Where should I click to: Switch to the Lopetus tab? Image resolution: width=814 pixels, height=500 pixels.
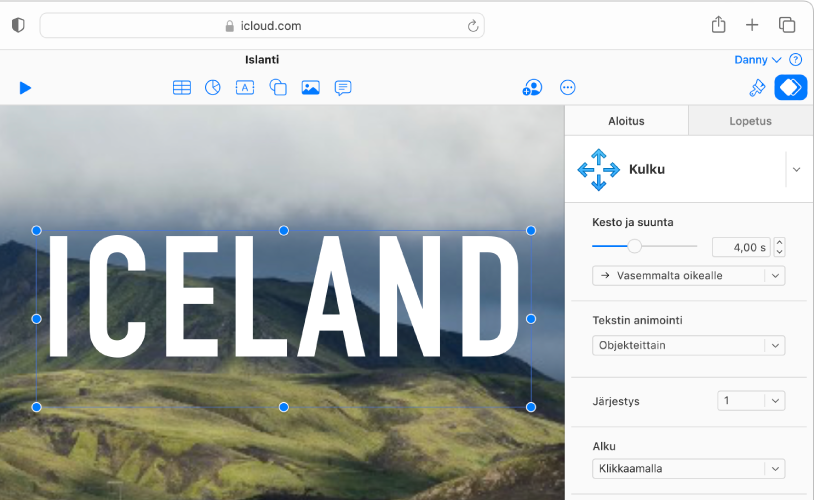tap(751, 121)
